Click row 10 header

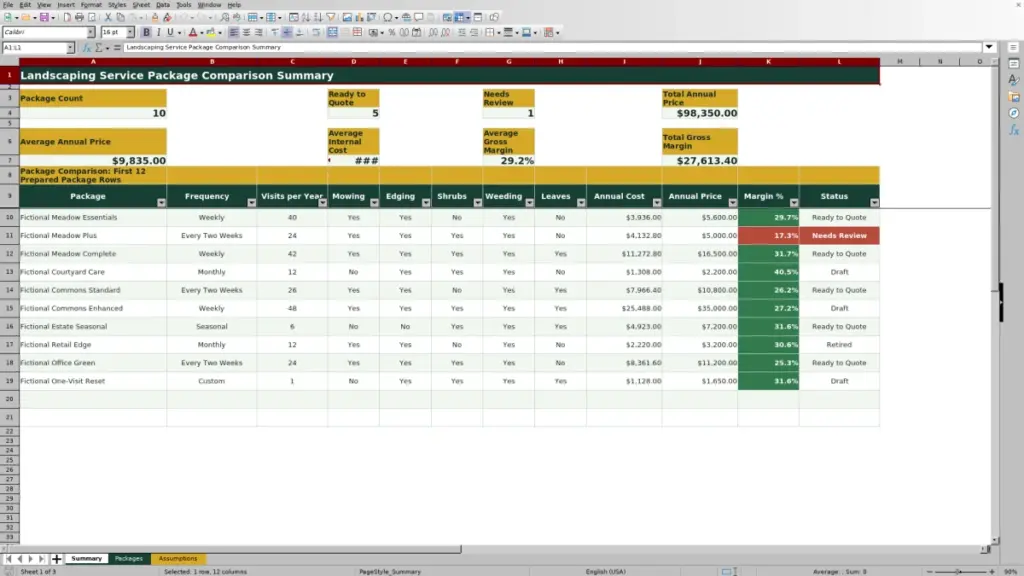coord(9,217)
